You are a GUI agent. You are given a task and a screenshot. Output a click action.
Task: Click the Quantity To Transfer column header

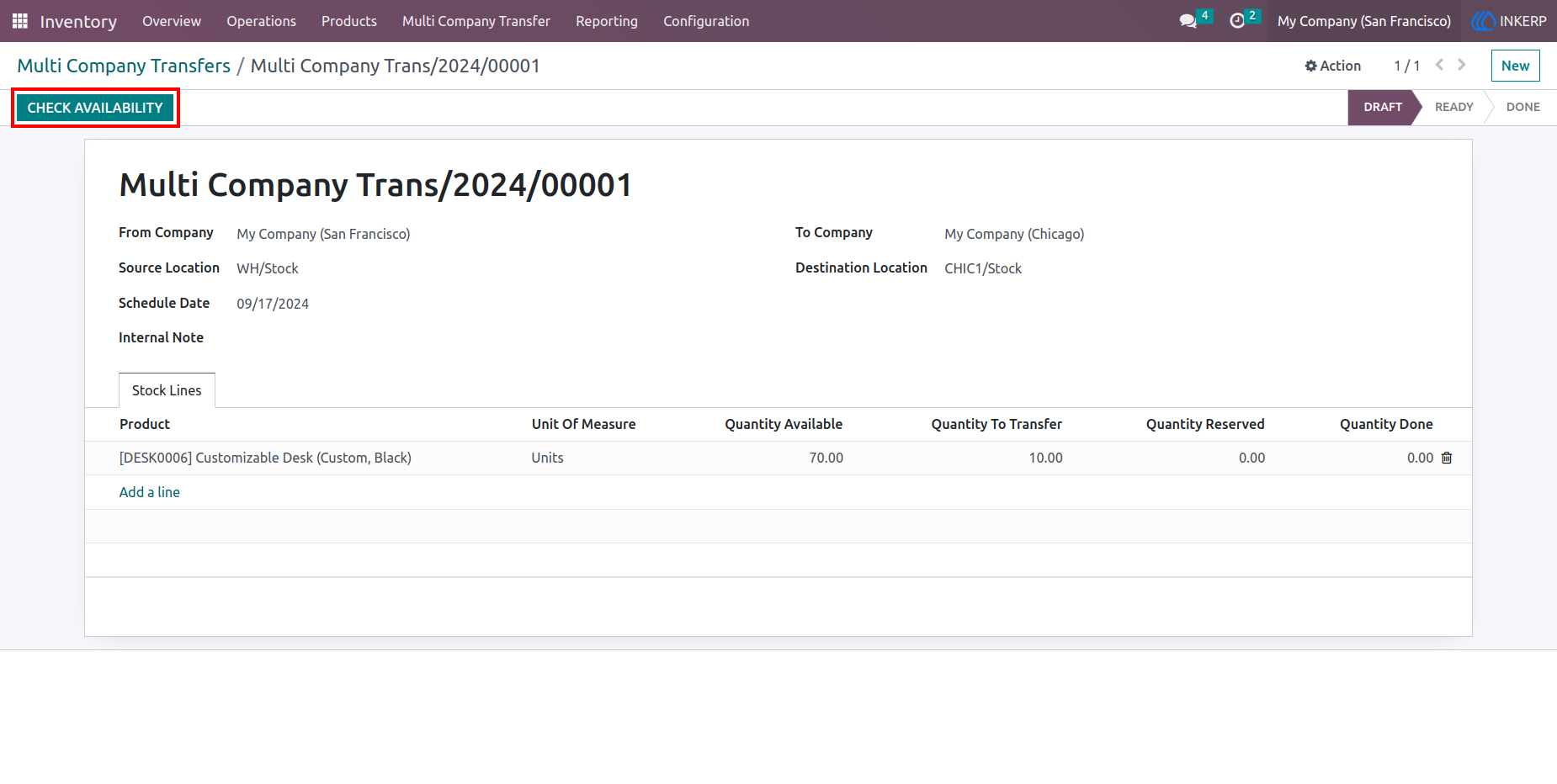[996, 424]
